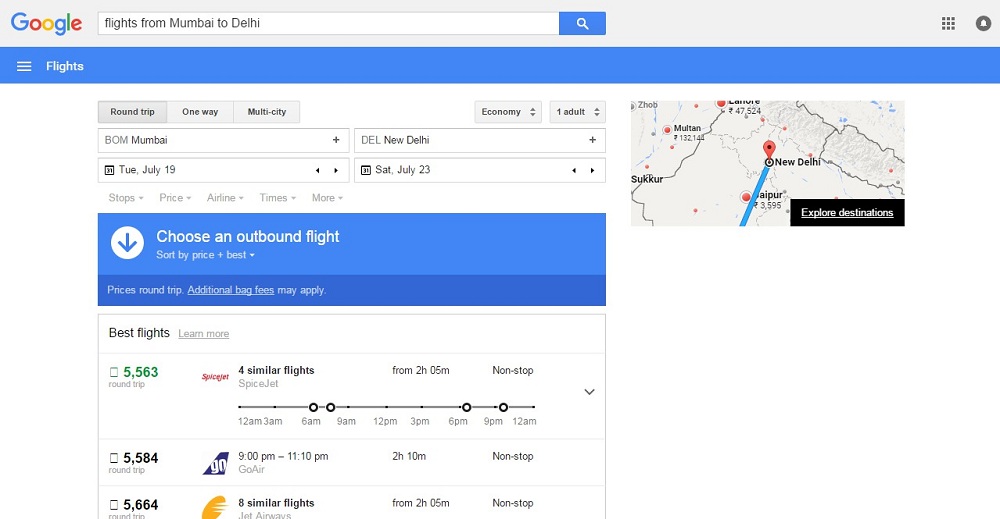Viewport: 1000px width, 519px height.
Task: Go to next day for return date
Action: [592, 170]
